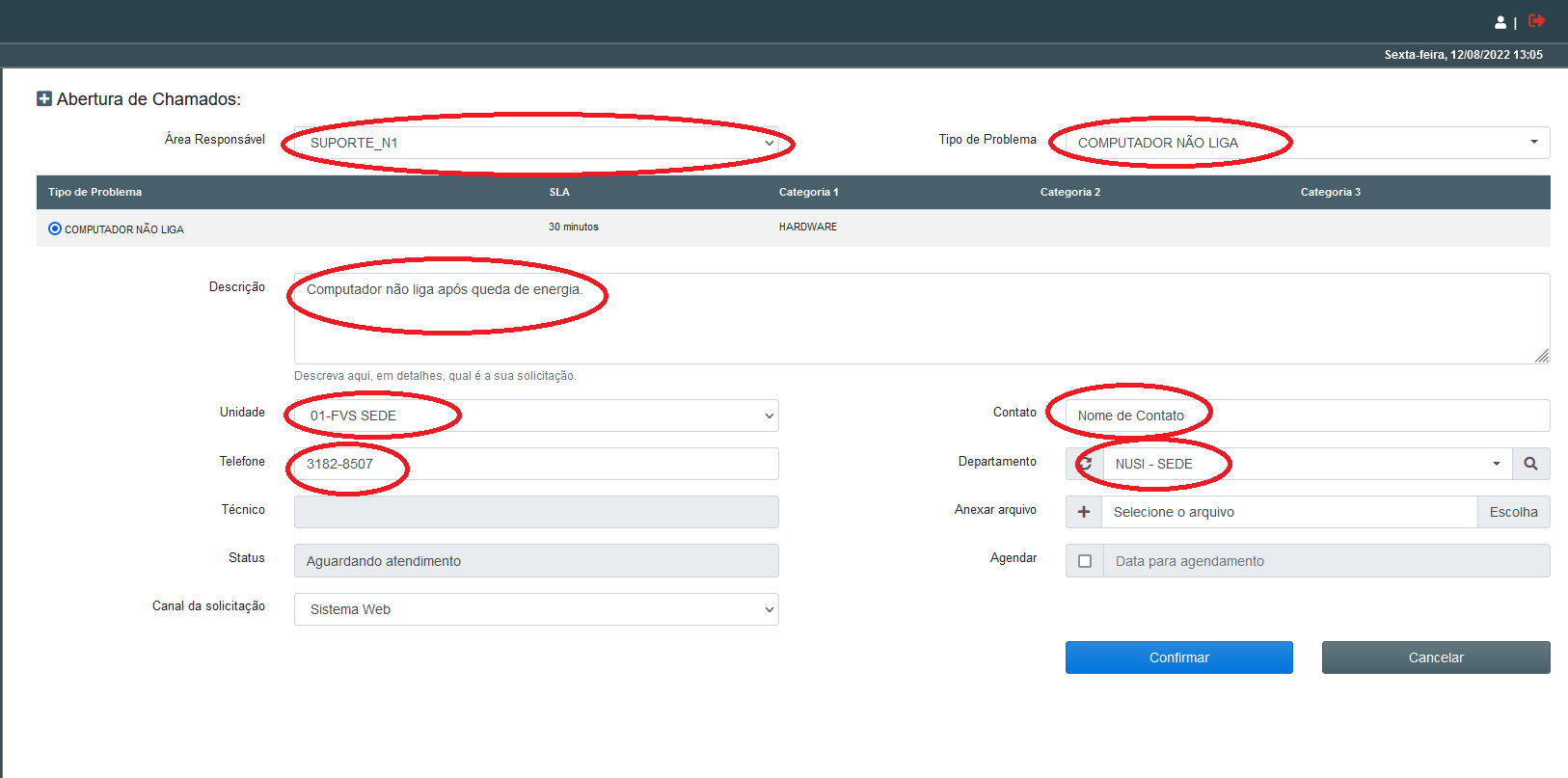Image resolution: width=1568 pixels, height=778 pixels.
Task: Expand the Tipo de Problema dropdown
Action: click(1307, 143)
